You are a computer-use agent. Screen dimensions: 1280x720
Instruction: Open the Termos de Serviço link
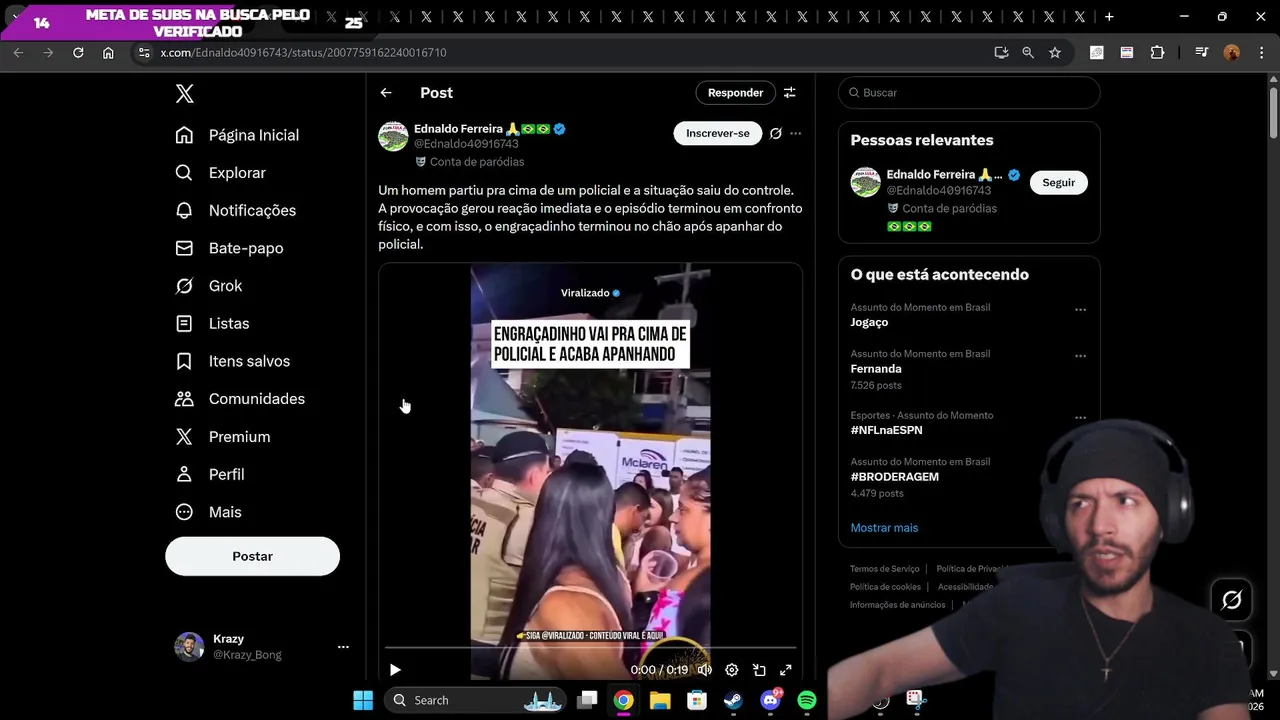pos(885,569)
